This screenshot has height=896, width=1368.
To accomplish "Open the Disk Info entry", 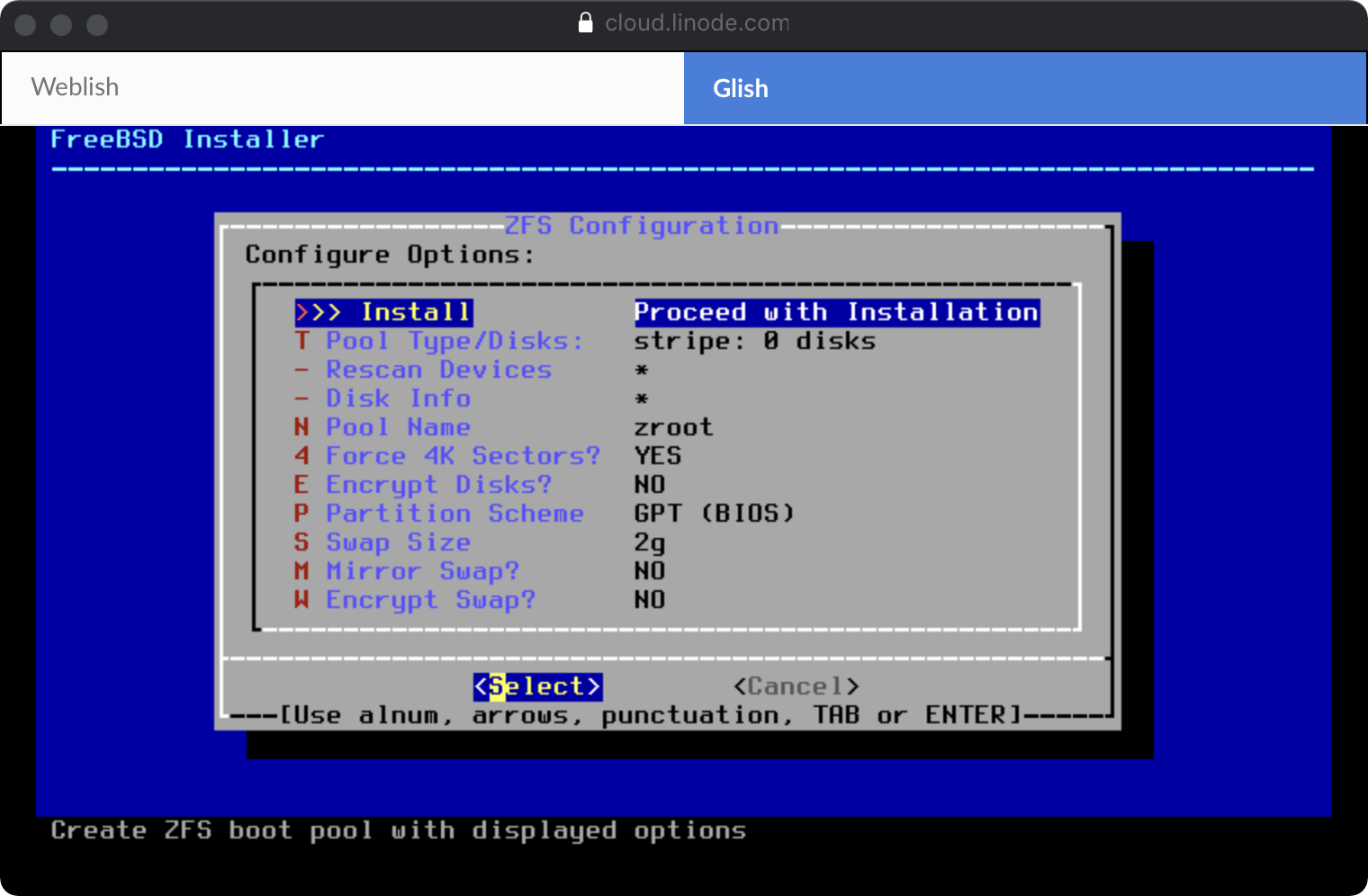I will click(x=398, y=399).
